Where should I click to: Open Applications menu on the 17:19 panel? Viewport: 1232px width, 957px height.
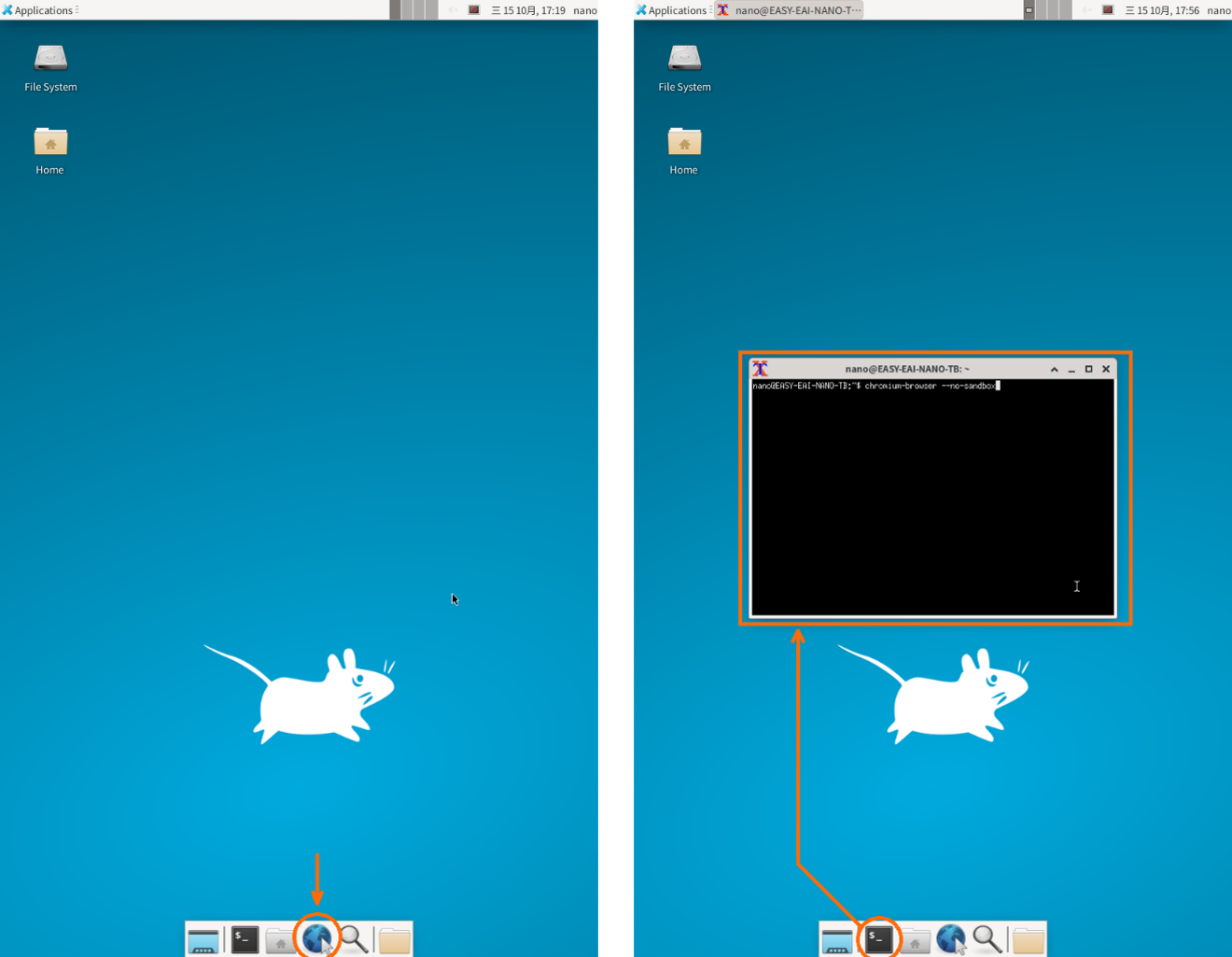[37, 10]
